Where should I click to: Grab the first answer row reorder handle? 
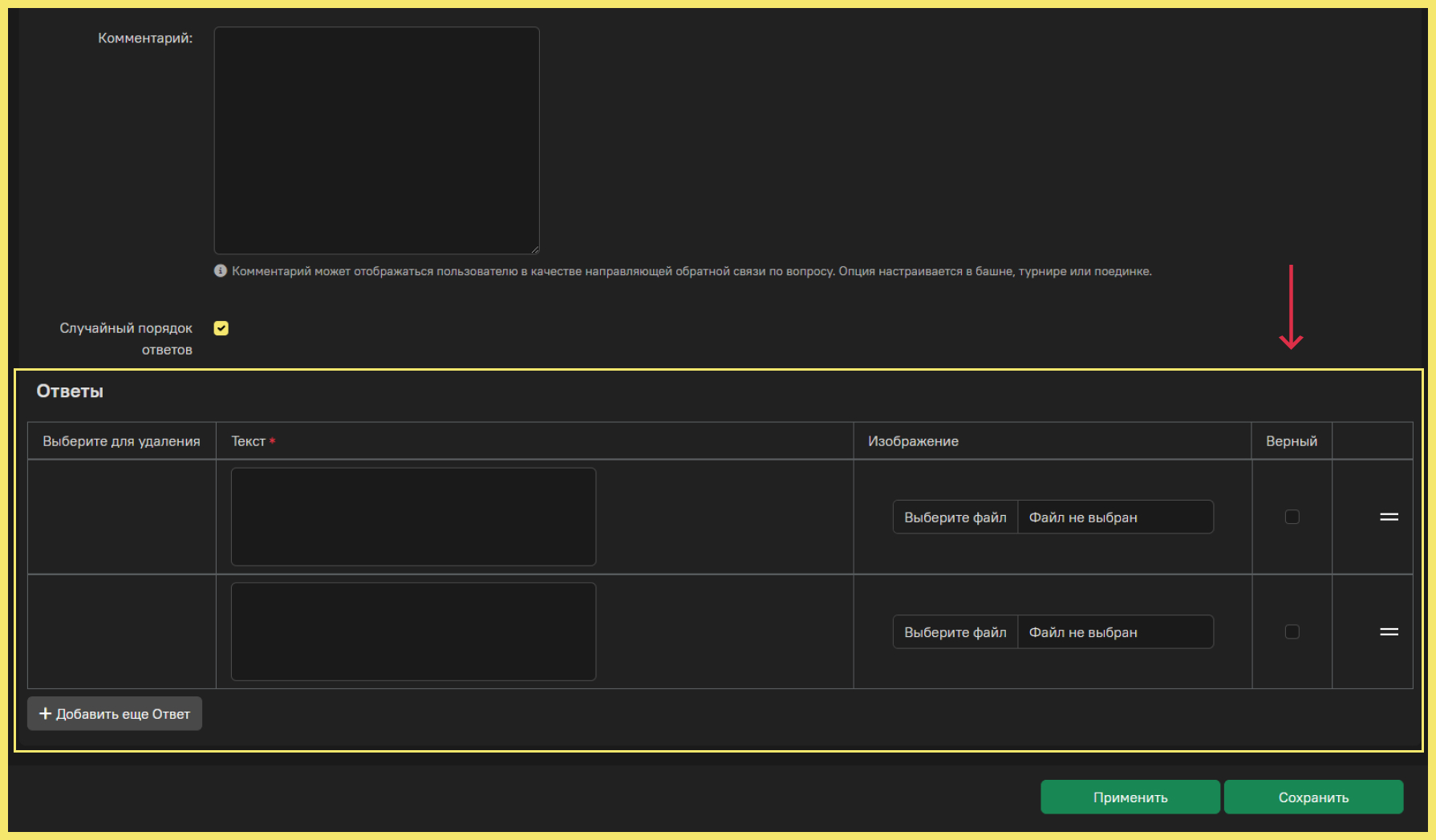pos(1389,517)
